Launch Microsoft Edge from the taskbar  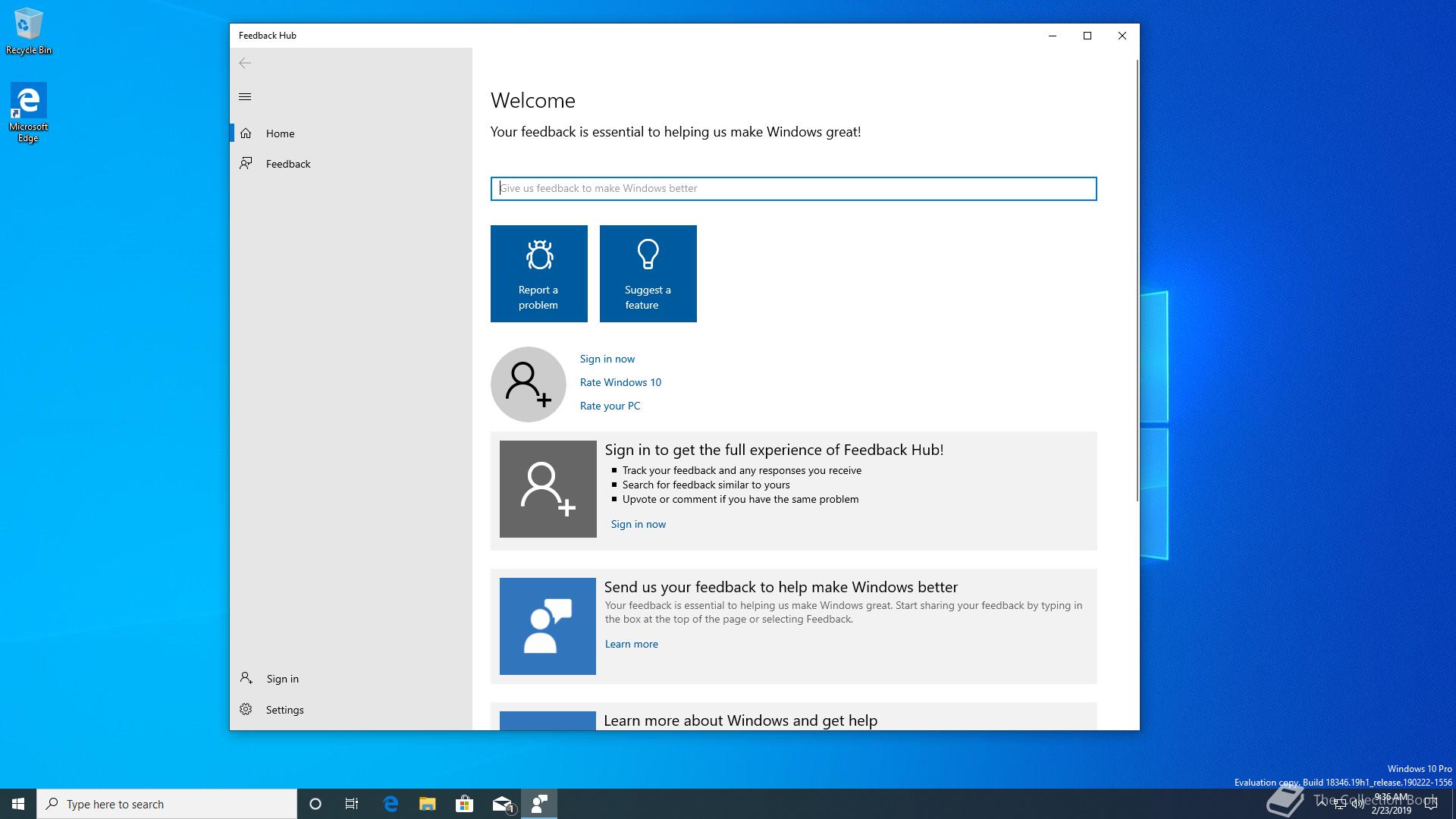(x=391, y=804)
